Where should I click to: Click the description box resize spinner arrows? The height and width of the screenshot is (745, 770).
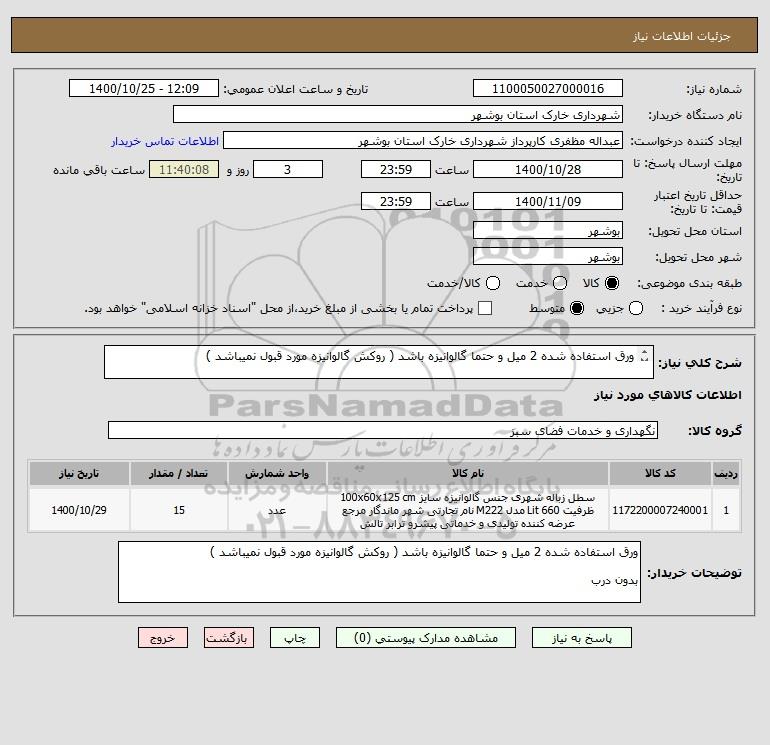tap(645, 356)
